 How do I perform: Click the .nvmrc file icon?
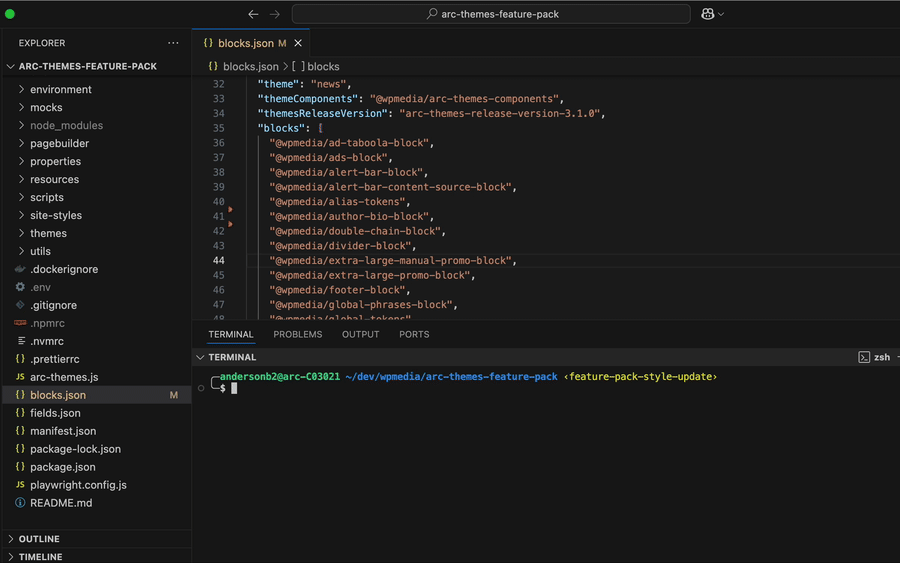(21, 341)
